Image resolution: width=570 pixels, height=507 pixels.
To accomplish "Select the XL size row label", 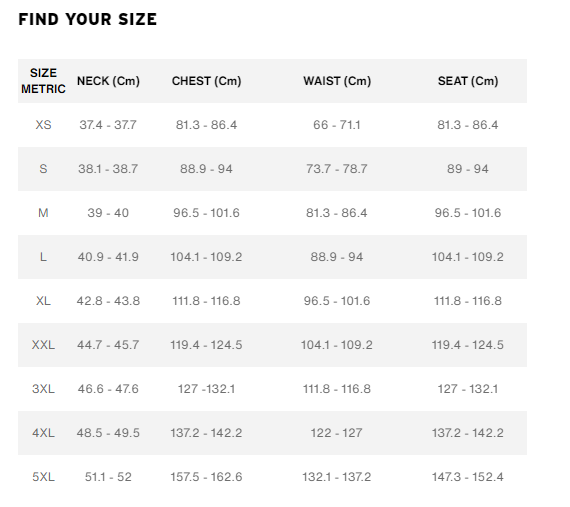I will point(43,301).
